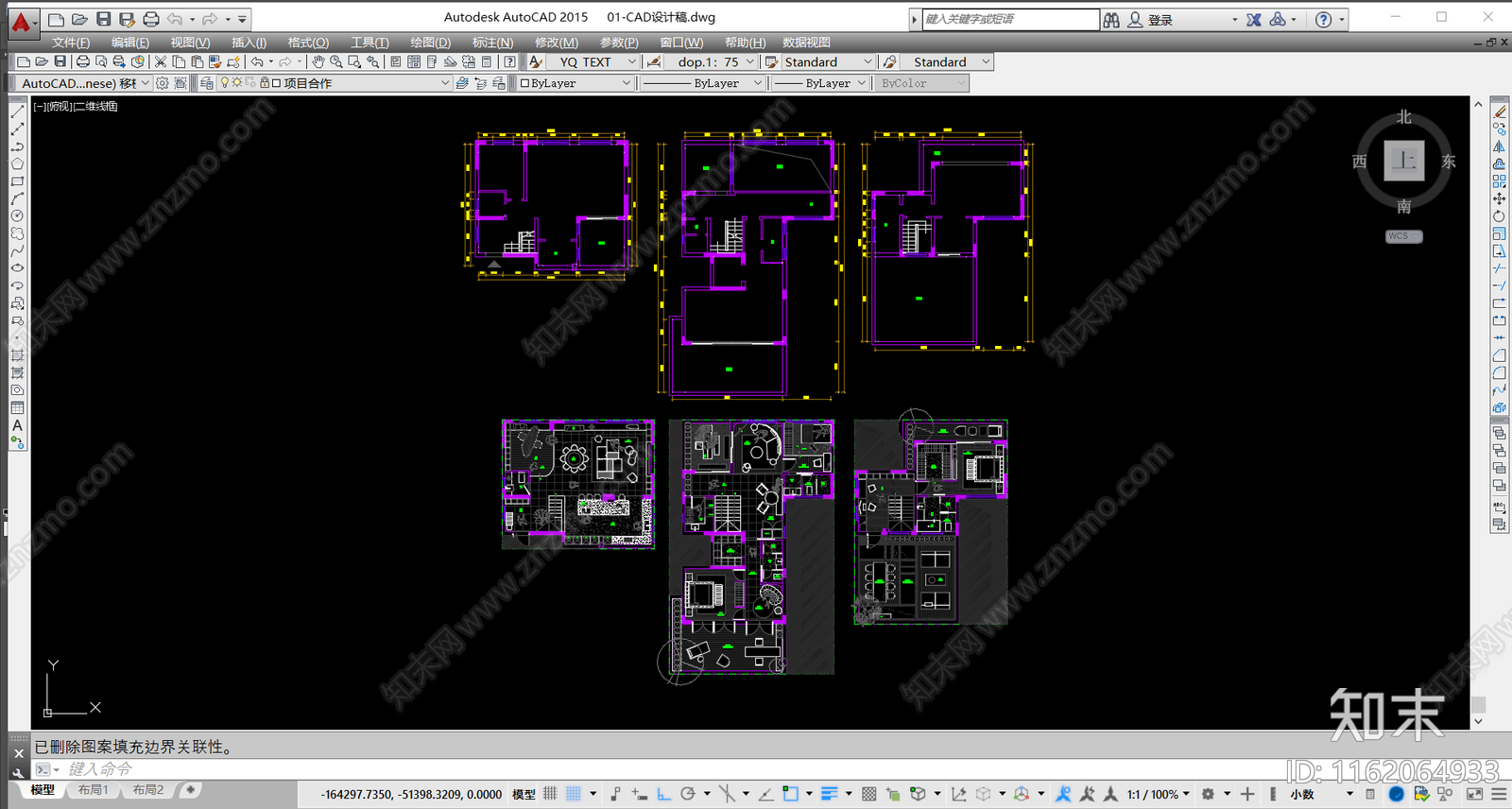Toggle object snap in status bar
Image resolution: width=1512 pixels, height=809 pixels.
tap(789, 794)
